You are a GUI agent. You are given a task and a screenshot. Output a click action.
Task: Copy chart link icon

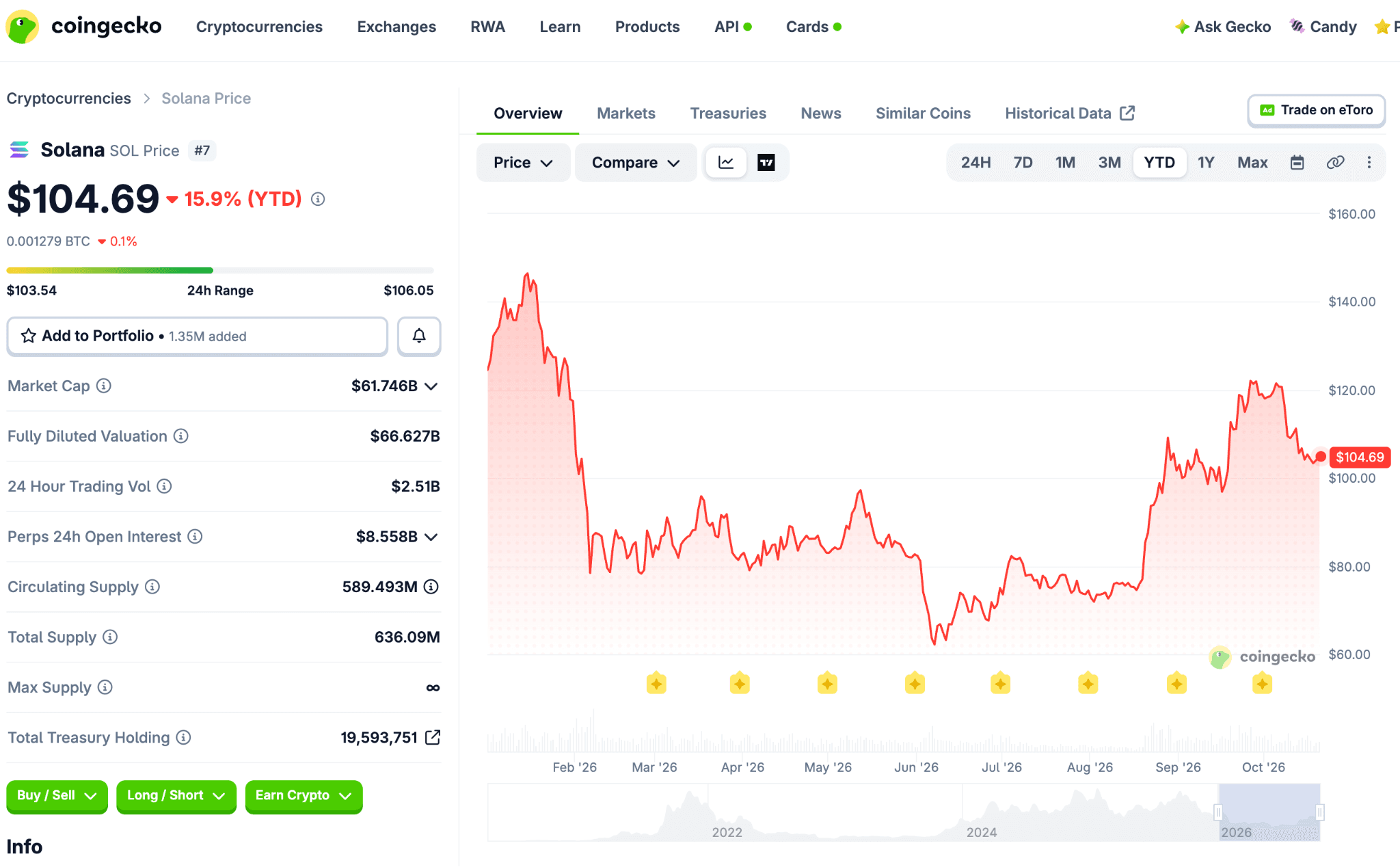coord(1335,163)
